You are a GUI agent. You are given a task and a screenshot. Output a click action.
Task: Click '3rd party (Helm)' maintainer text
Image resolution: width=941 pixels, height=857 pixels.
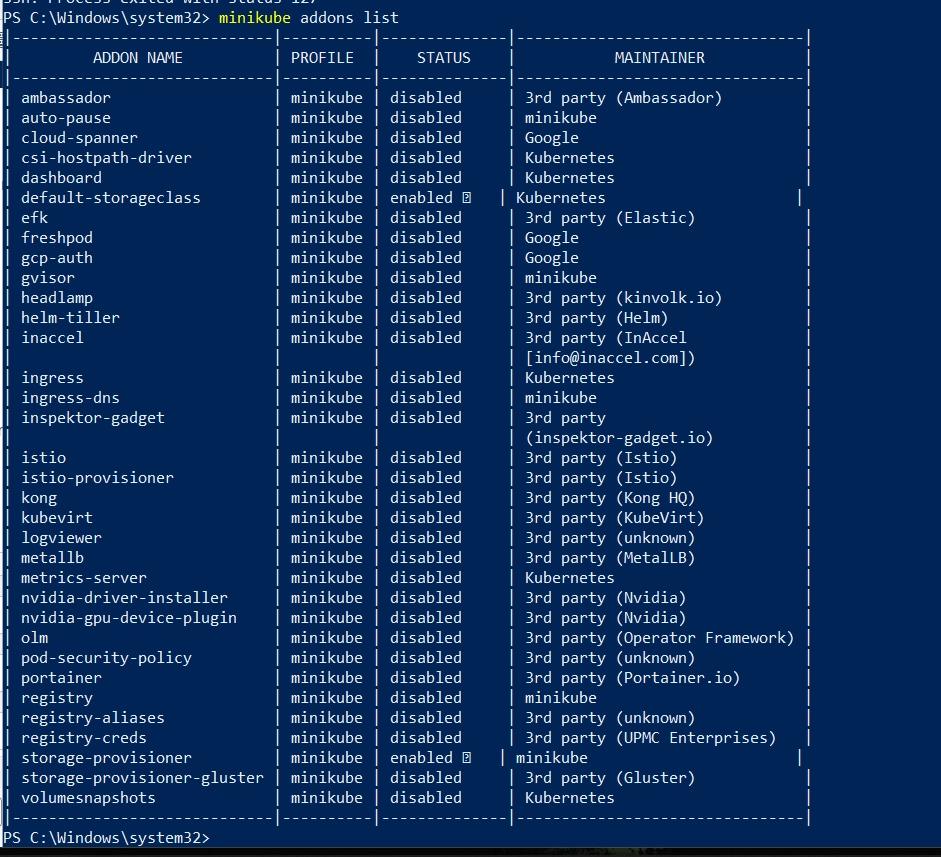tap(597, 318)
